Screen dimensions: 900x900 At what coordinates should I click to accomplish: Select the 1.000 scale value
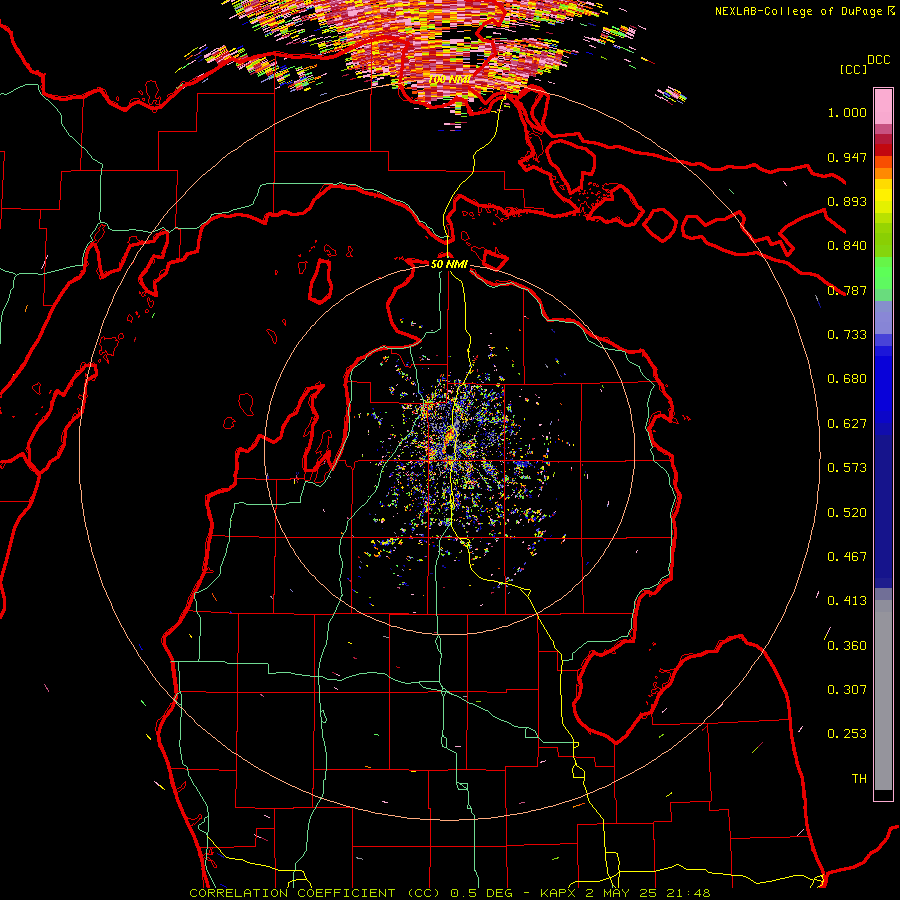[847, 112]
